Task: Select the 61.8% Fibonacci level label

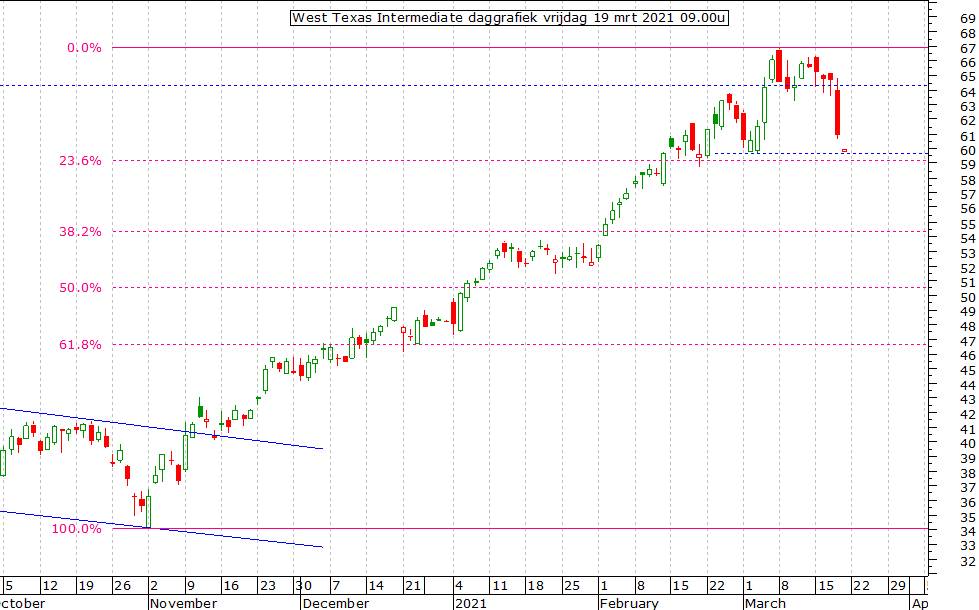Action: pyautogui.click(x=80, y=345)
